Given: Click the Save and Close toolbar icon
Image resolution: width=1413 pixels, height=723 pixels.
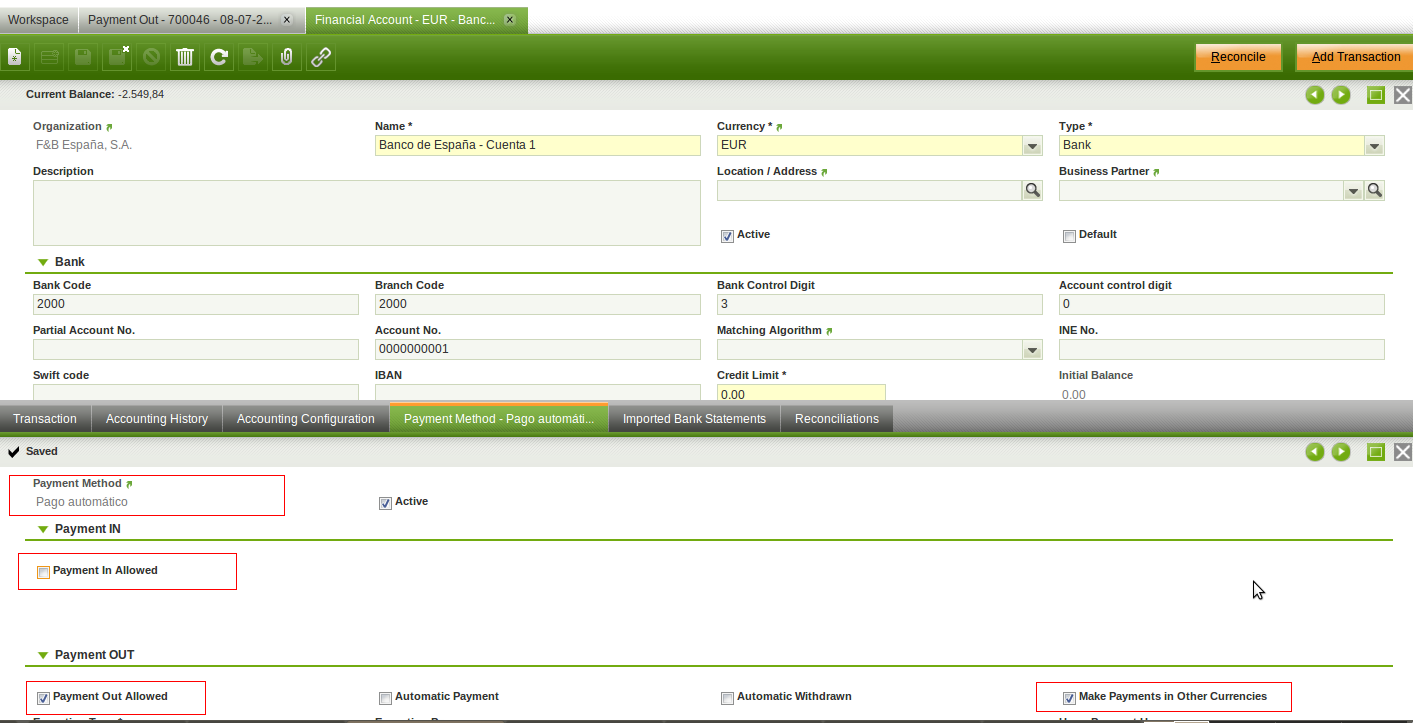Looking at the screenshot, I should coord(117,57).
